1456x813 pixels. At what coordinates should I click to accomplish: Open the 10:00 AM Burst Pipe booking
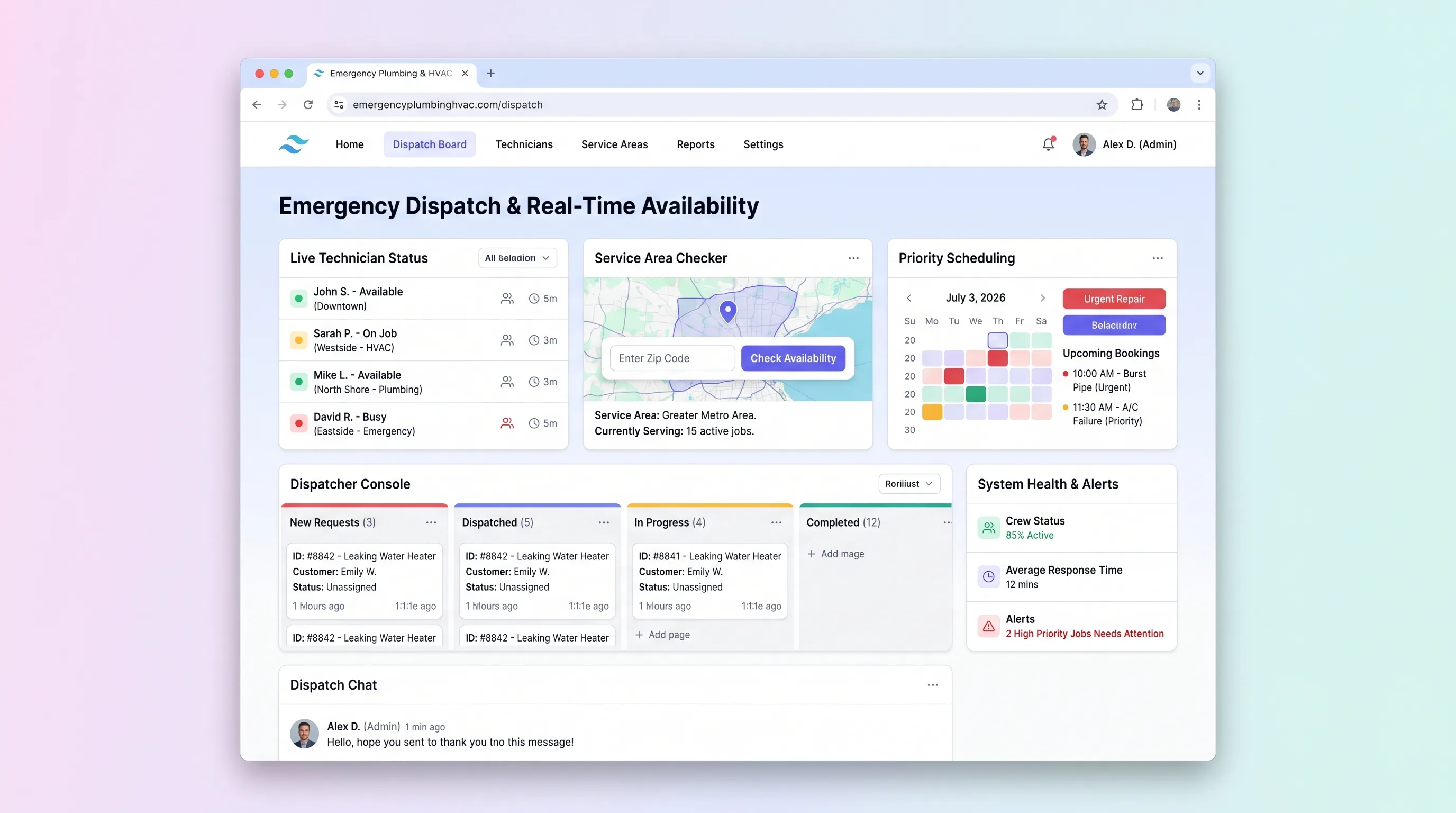[x=1105, y=381]
